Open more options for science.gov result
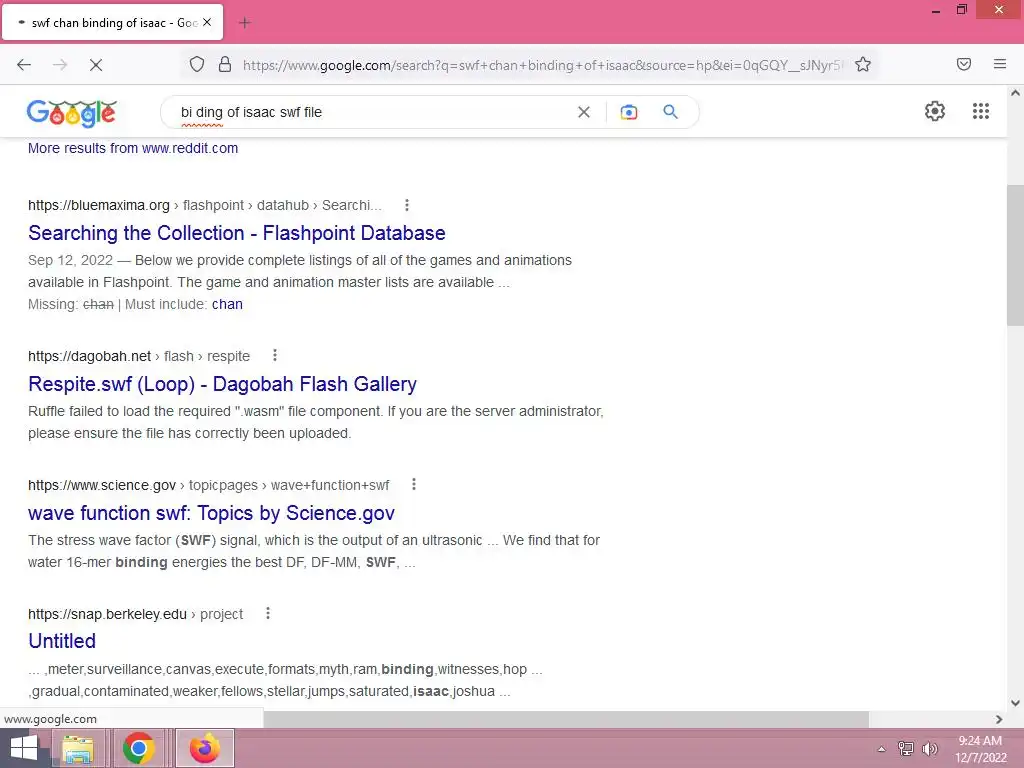The image size is (1024, 768). [x=413, y=485]
